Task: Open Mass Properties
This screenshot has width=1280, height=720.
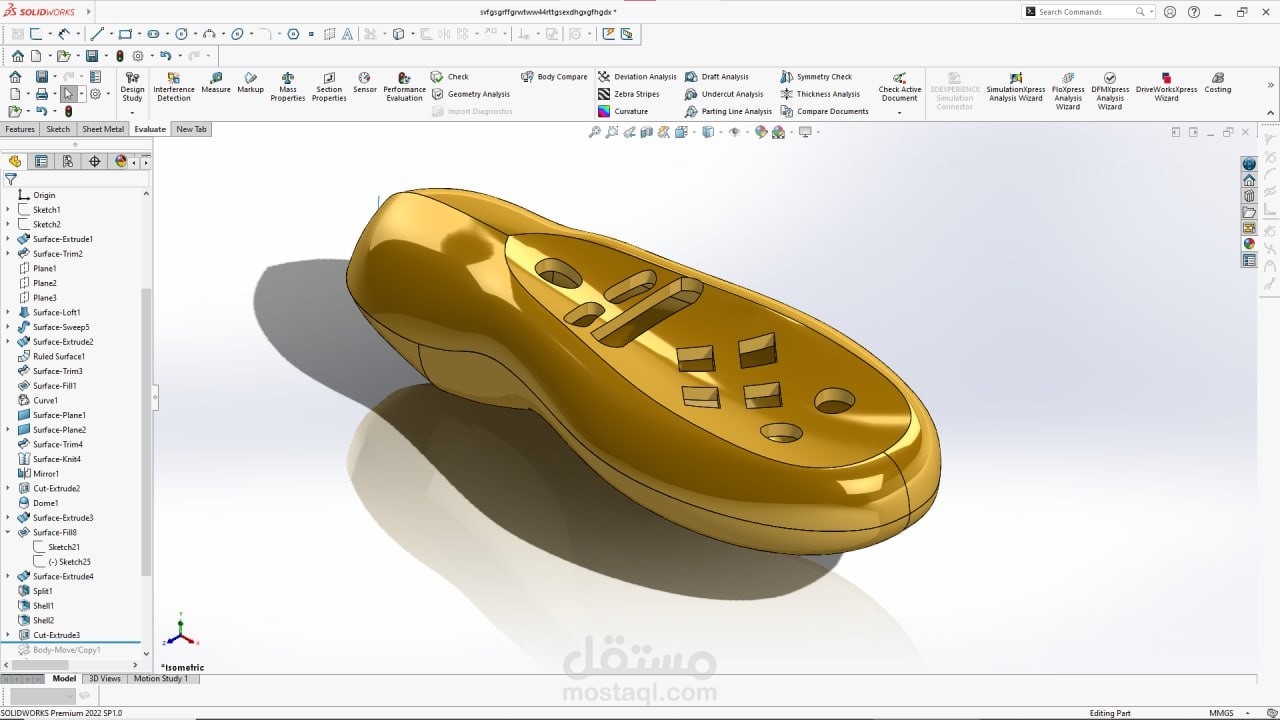Action: coord(288,87)
